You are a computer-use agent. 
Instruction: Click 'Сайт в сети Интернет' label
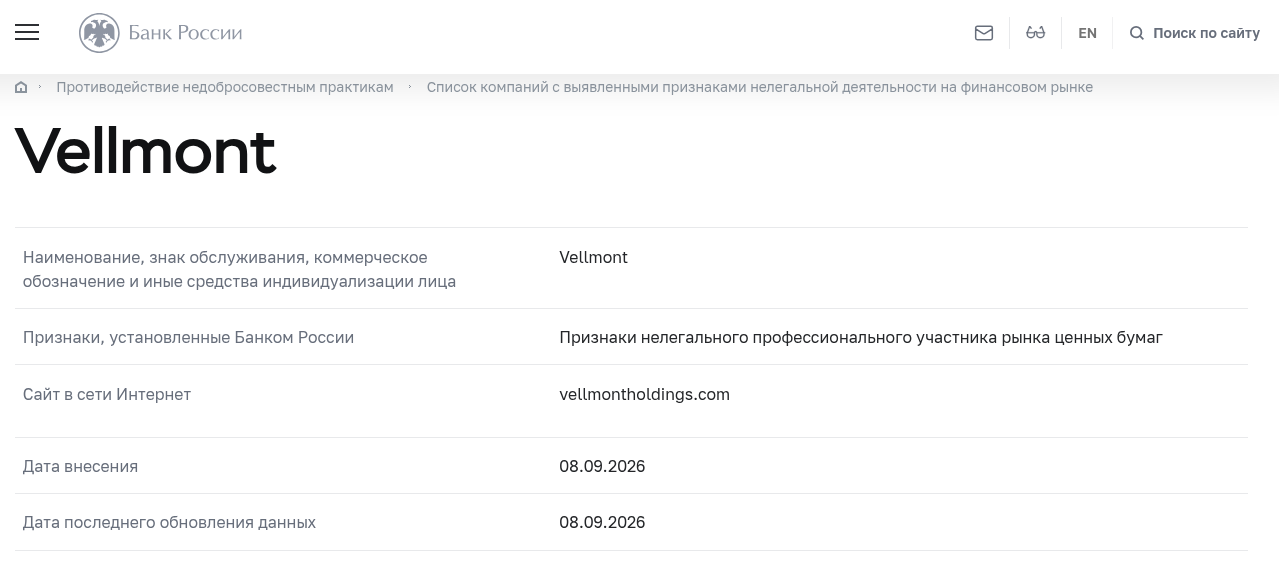tap(107, 394)
